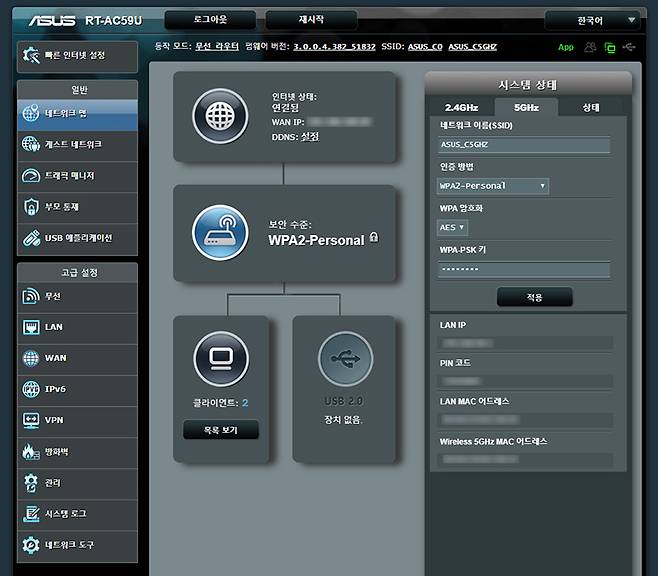
Task: Click the USB 2.0 device icon
Action: pyautogui.click(x=345, y=359)
